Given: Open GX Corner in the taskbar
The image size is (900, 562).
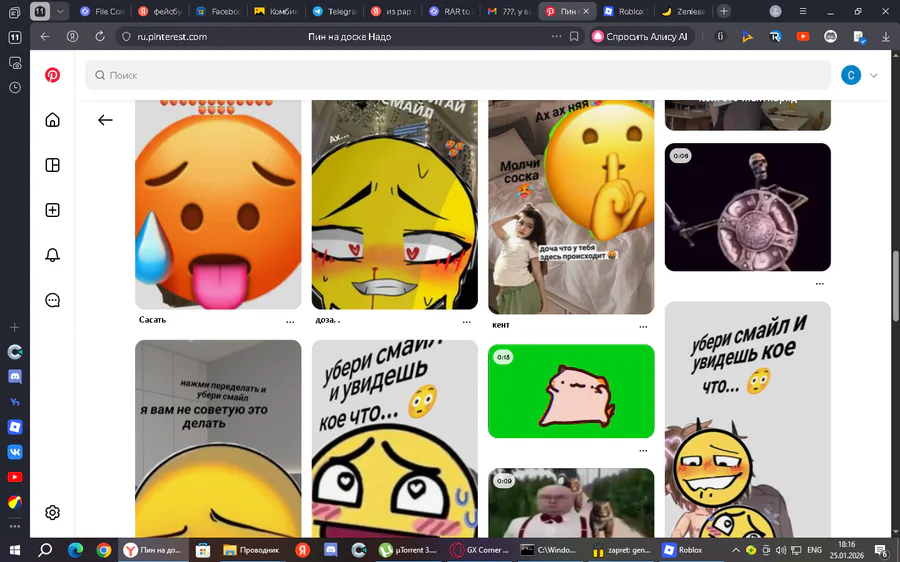Looking at the screenshot, I should point(480,550).
